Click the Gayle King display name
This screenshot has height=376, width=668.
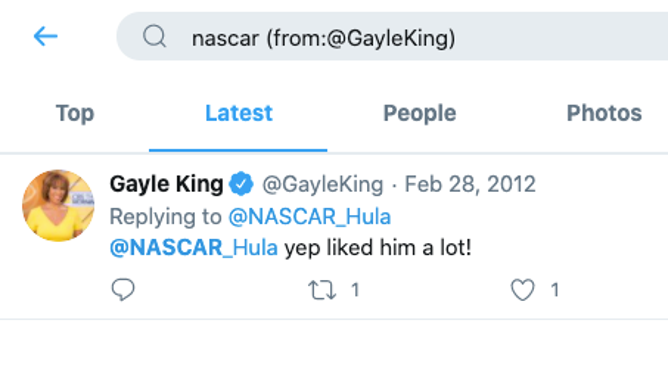point(167,184)
